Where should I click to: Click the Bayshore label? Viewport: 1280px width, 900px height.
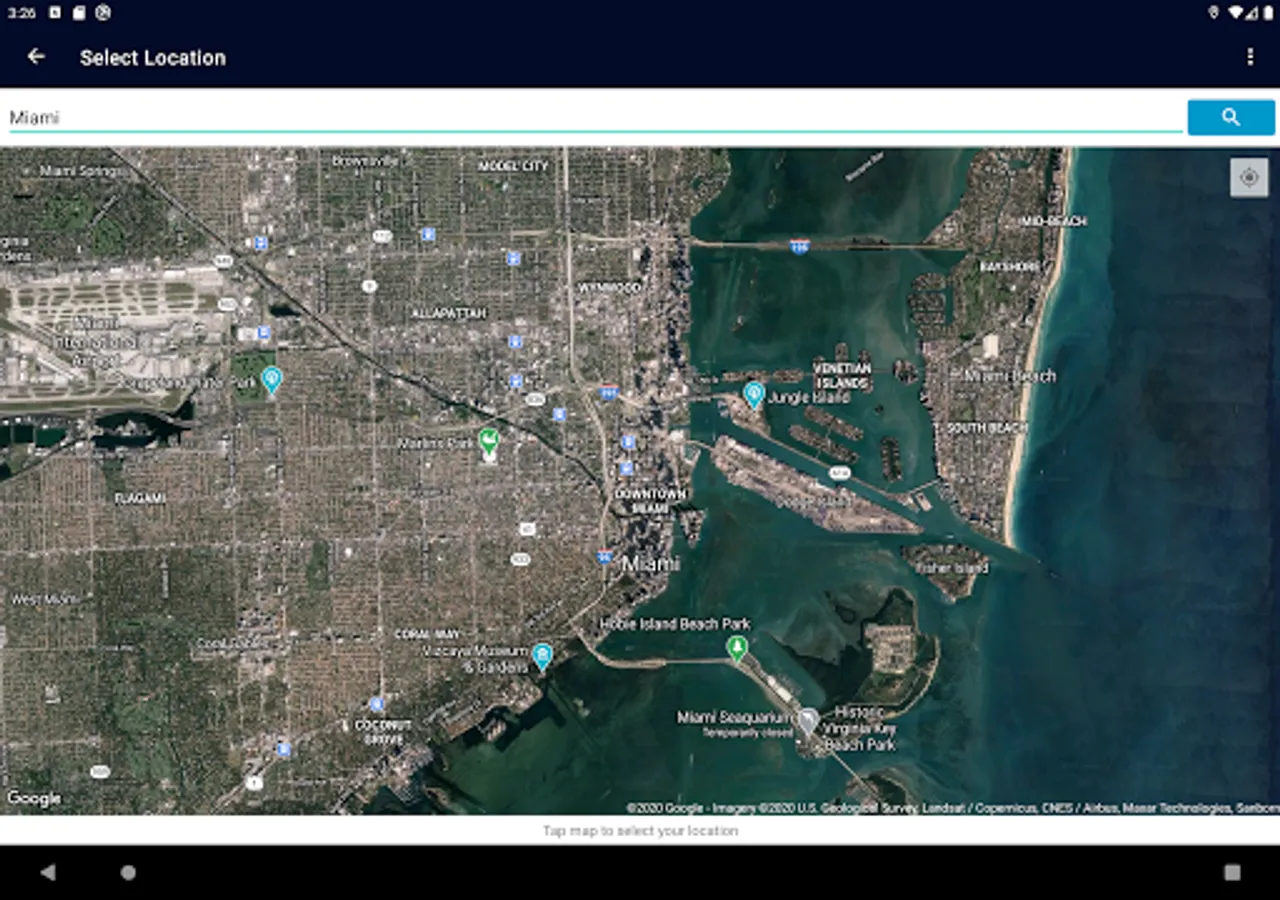tap(1010, 267)
